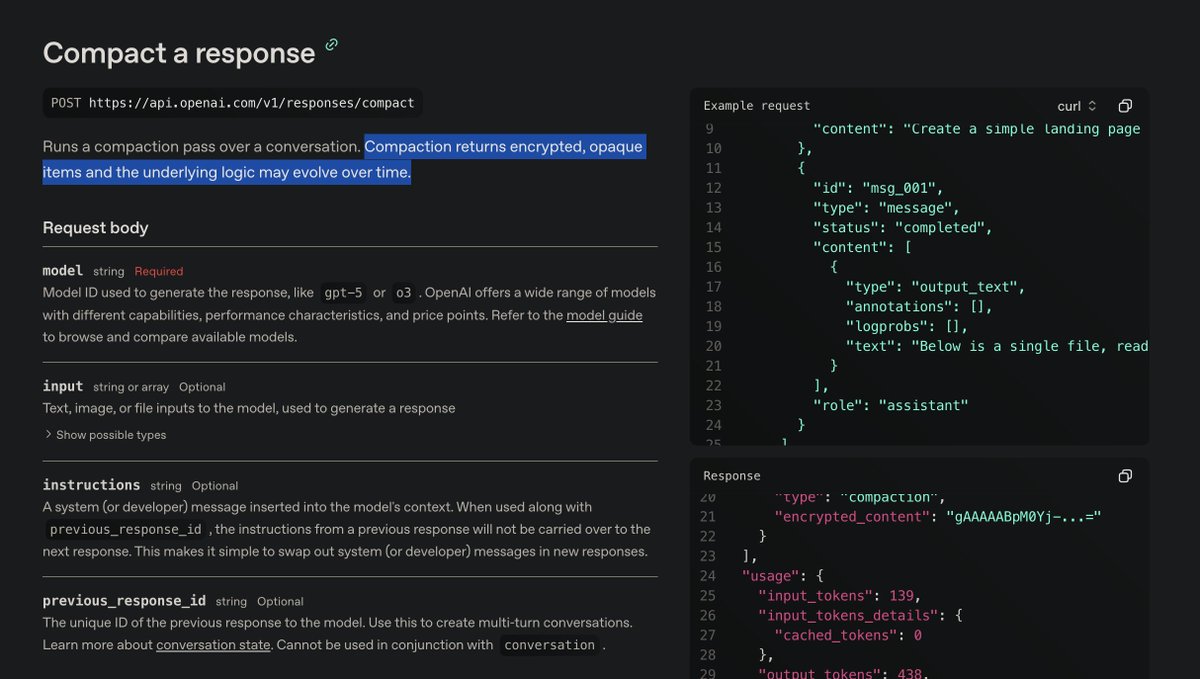Click the "type": "output_text" code line
The image size is (1200, 679).
tap(935, 287)
